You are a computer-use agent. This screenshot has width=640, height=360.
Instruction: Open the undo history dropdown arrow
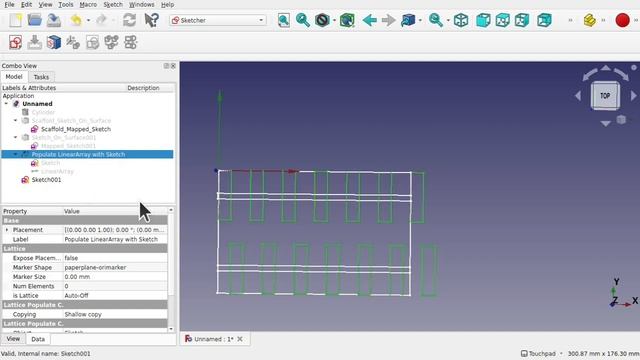pos(88,20)
